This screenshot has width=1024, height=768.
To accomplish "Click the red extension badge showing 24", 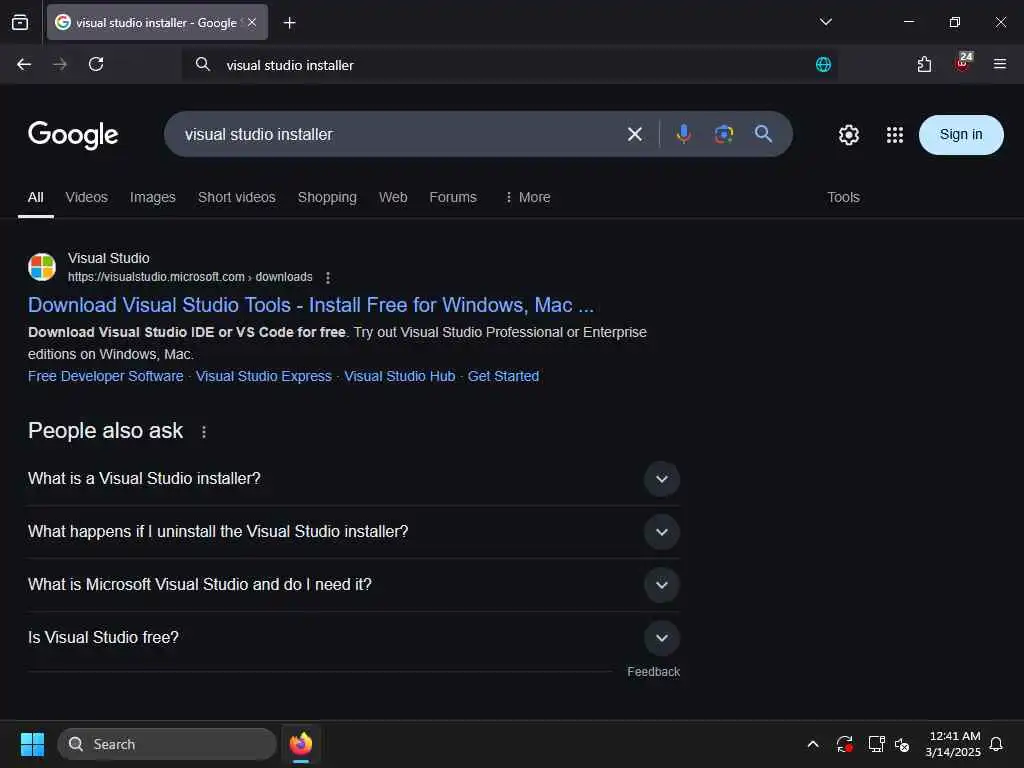I will [x=963, y=62].
